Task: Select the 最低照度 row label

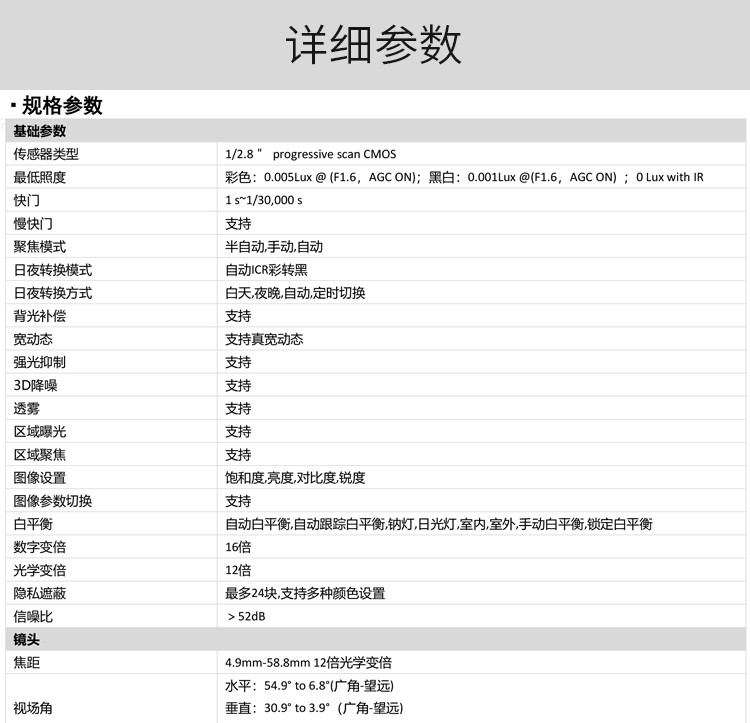Action: tap(40, 177)
